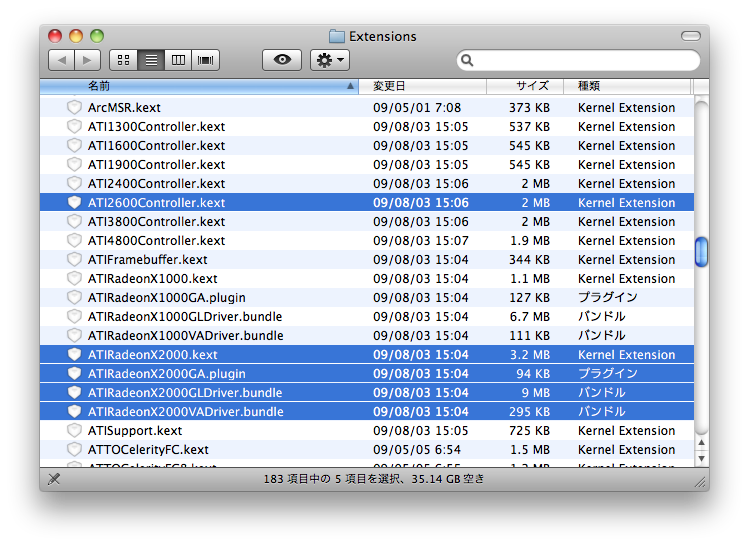Click the magnifying glass search icon
Screen dimensions: 749x546
468,60
